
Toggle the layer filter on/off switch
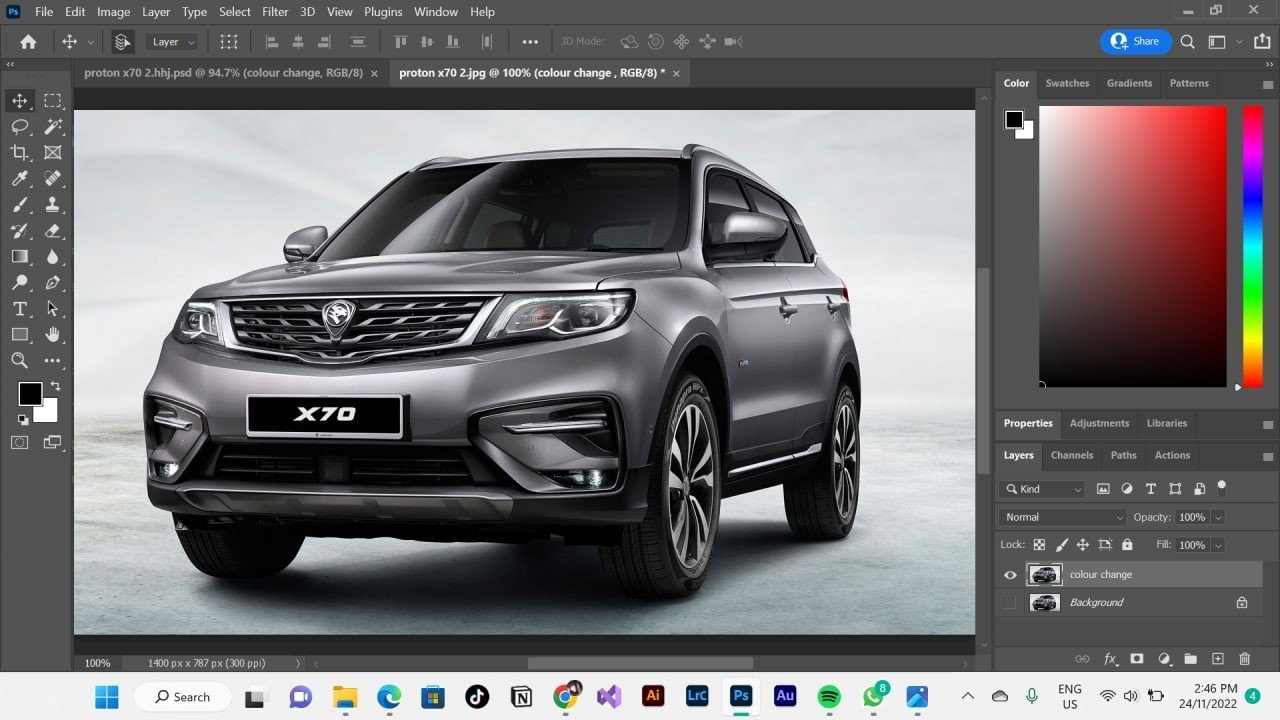1221,487
